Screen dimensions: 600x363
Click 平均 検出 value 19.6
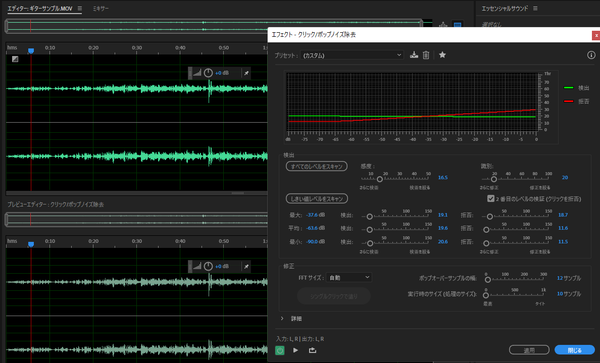[x=443, y=228]
